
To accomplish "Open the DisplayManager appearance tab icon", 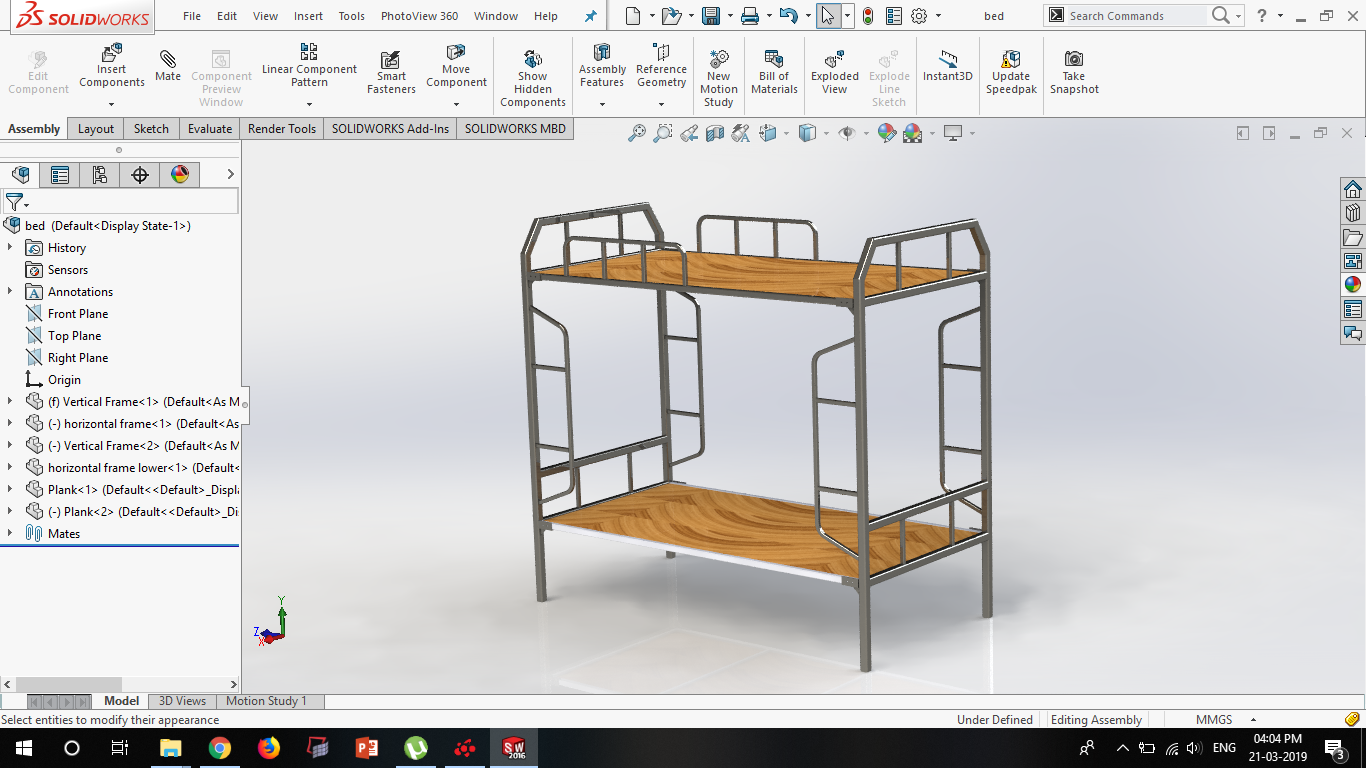I will pyautogui.click(x=180, y=175).
